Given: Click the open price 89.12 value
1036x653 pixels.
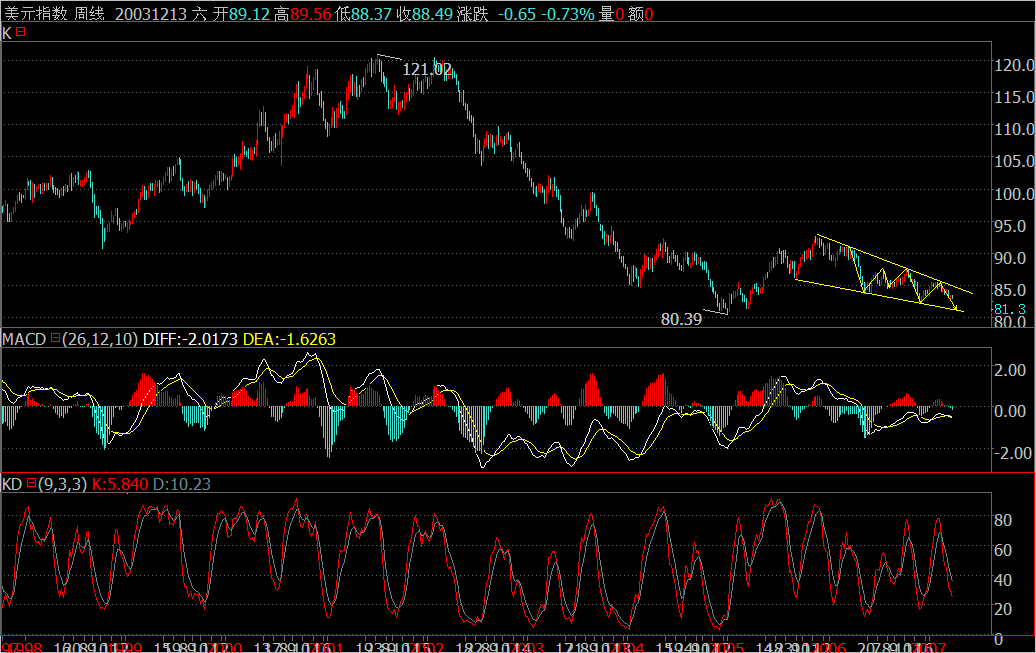Looking at the screenshot, I should tap(250, 14).
